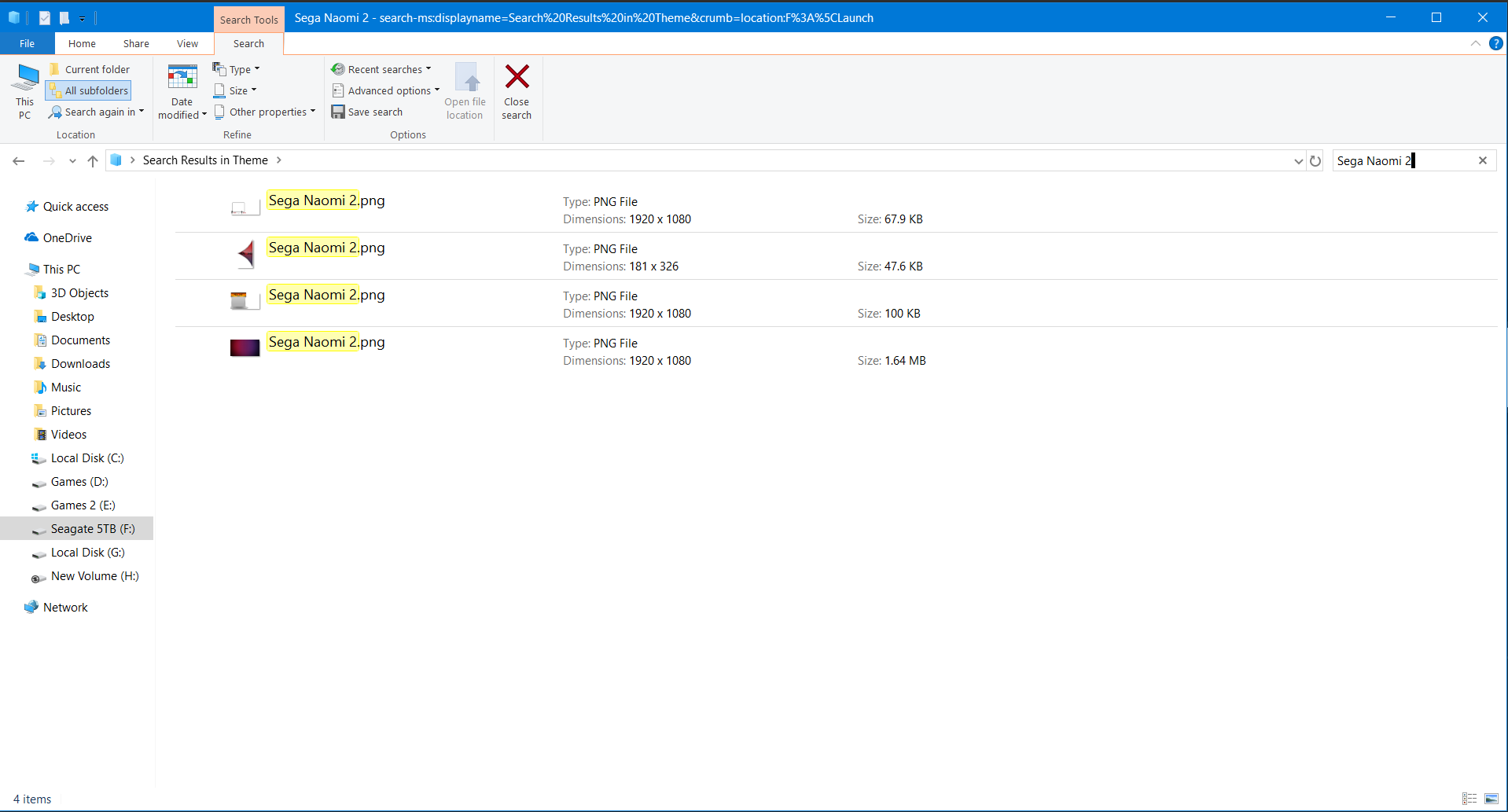Switch to the Share ribbon tab

pyautogui.click(x=136, y=43)
